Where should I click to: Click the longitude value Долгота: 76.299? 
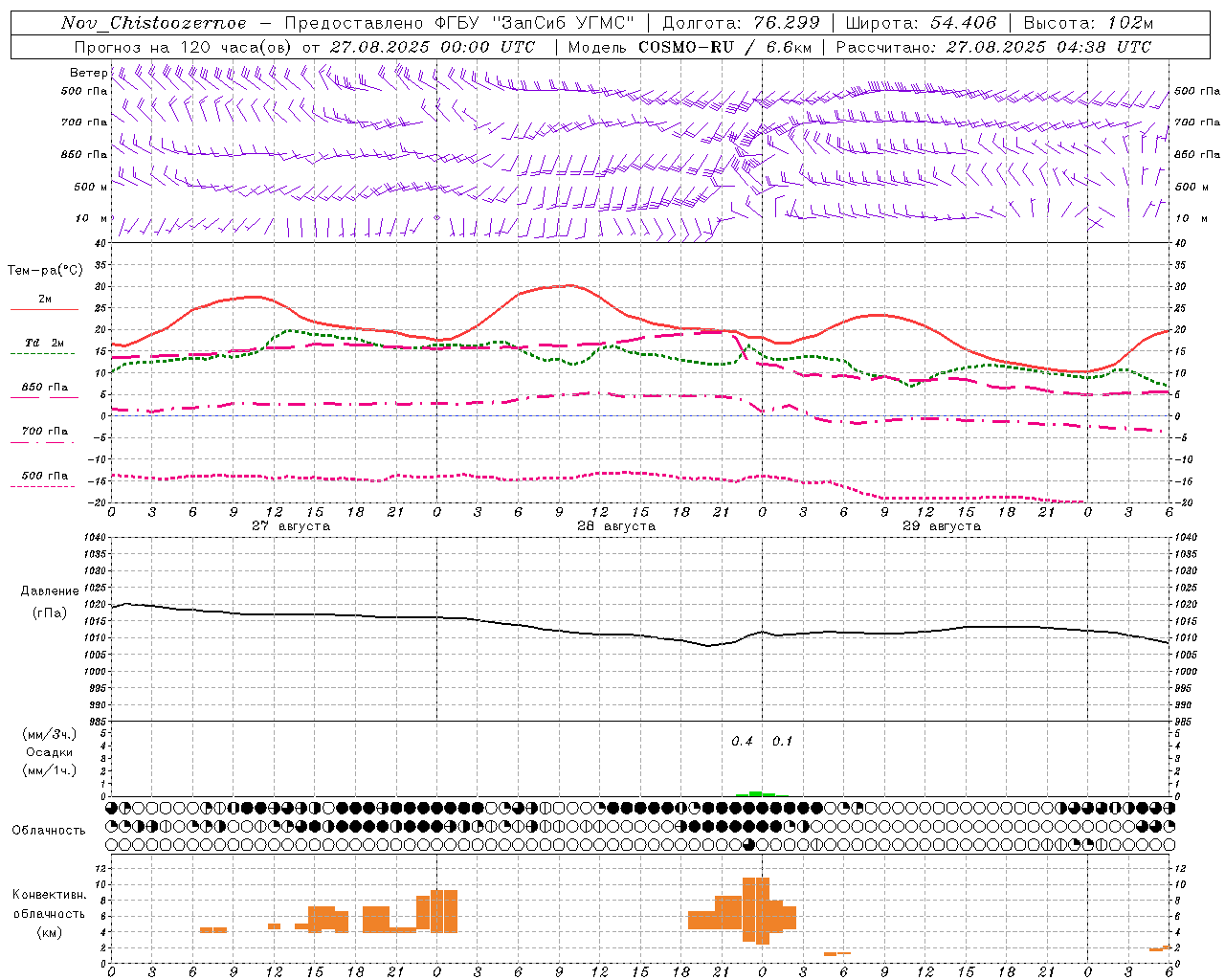click(741, 23)
